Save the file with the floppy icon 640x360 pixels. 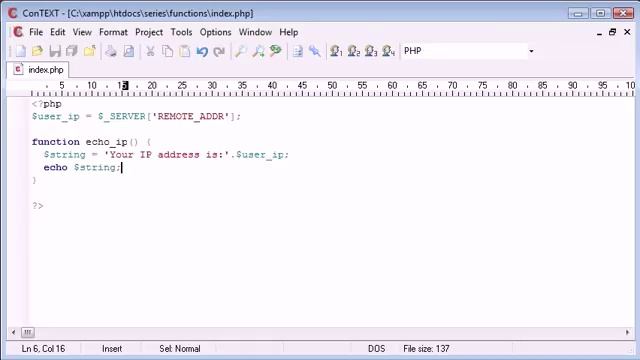pos(55,51)
